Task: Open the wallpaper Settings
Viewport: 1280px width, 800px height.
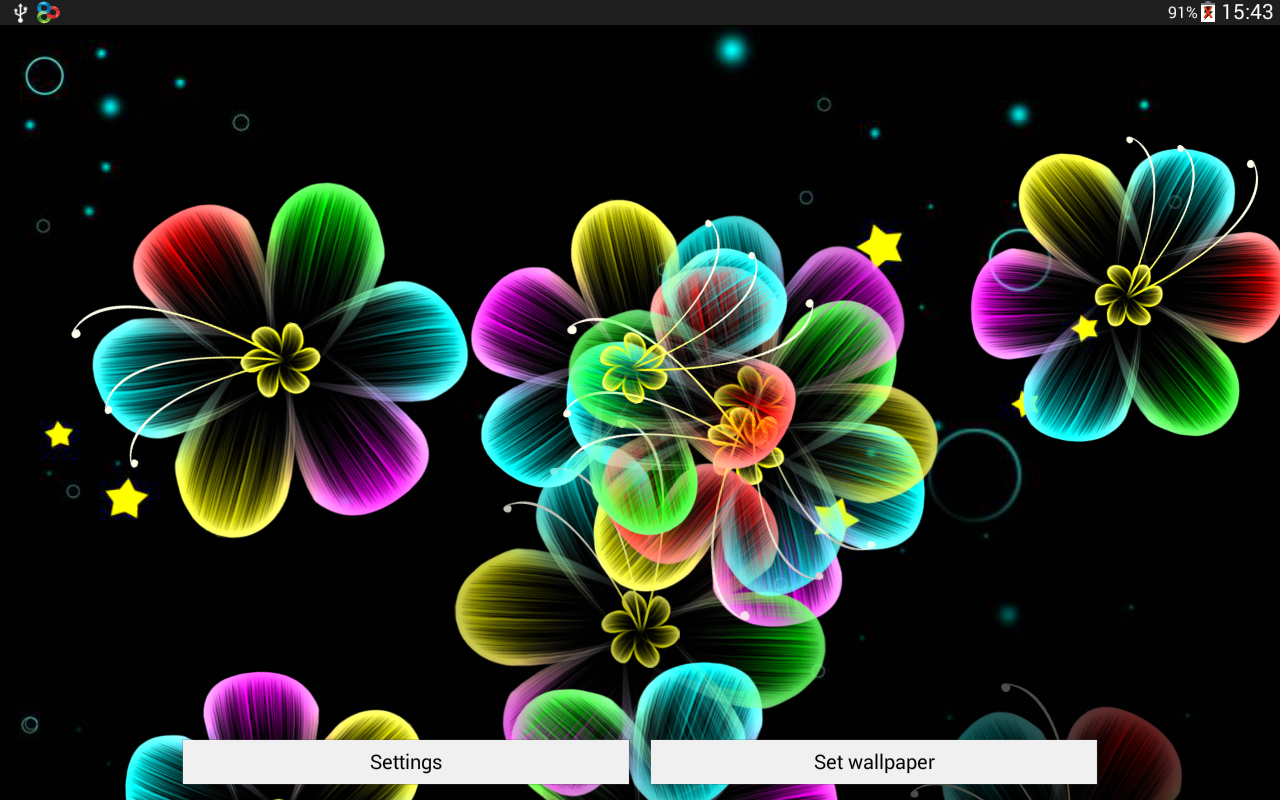Action: [406, 762]
